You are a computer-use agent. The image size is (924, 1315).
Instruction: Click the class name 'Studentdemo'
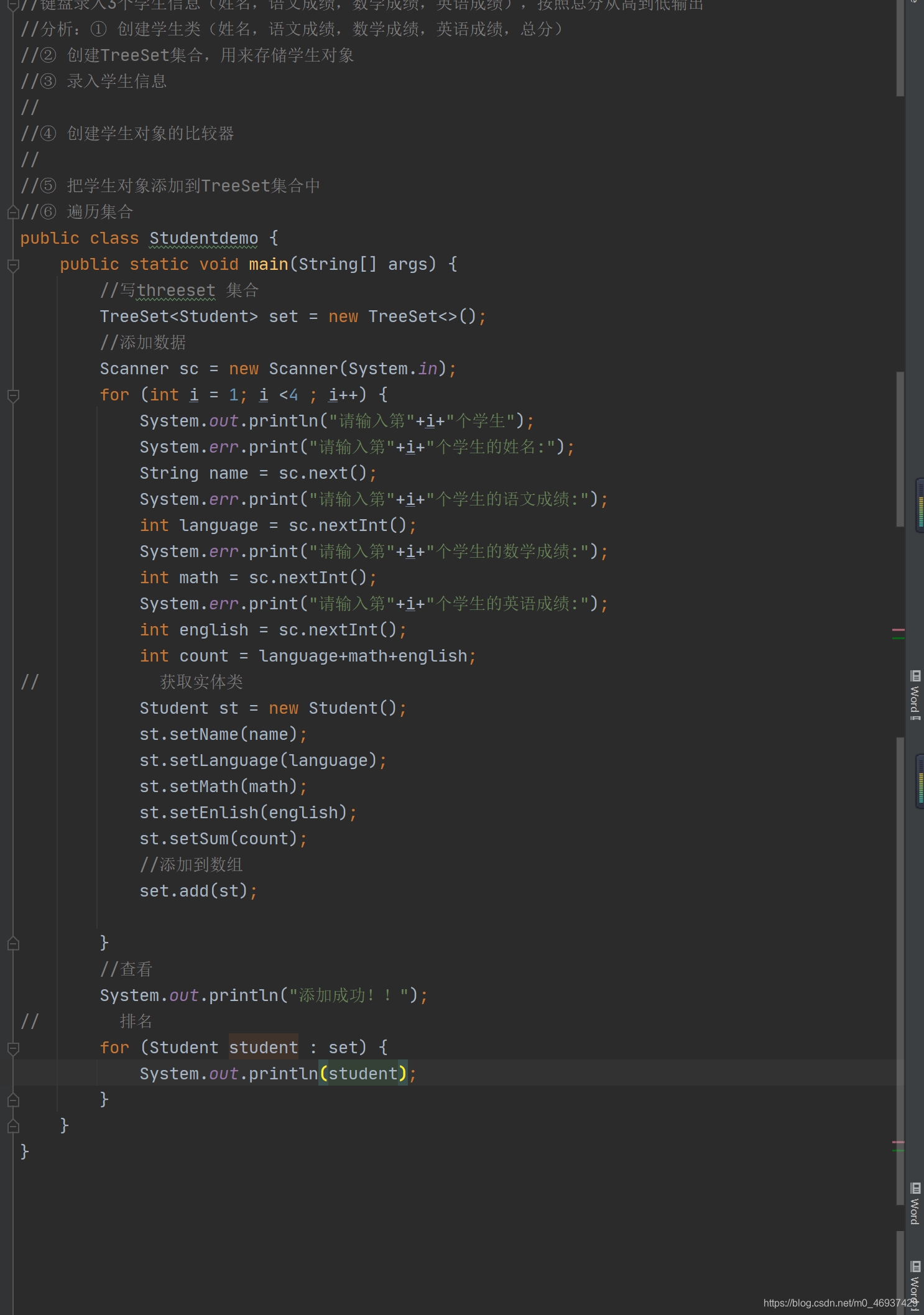coord(203,239)
